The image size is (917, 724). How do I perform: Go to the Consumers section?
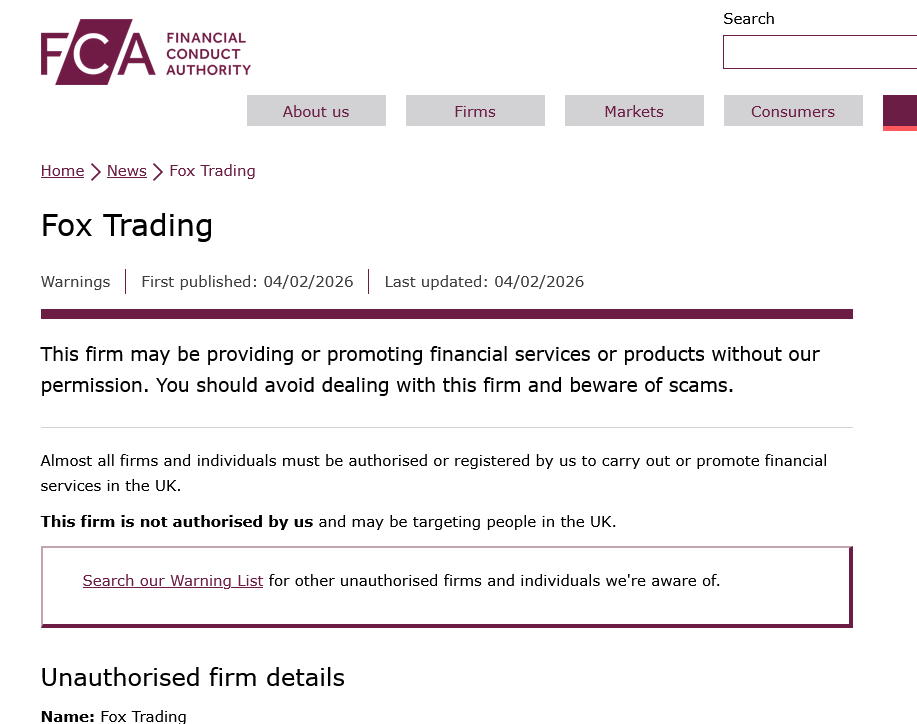[x=793, y=111]
